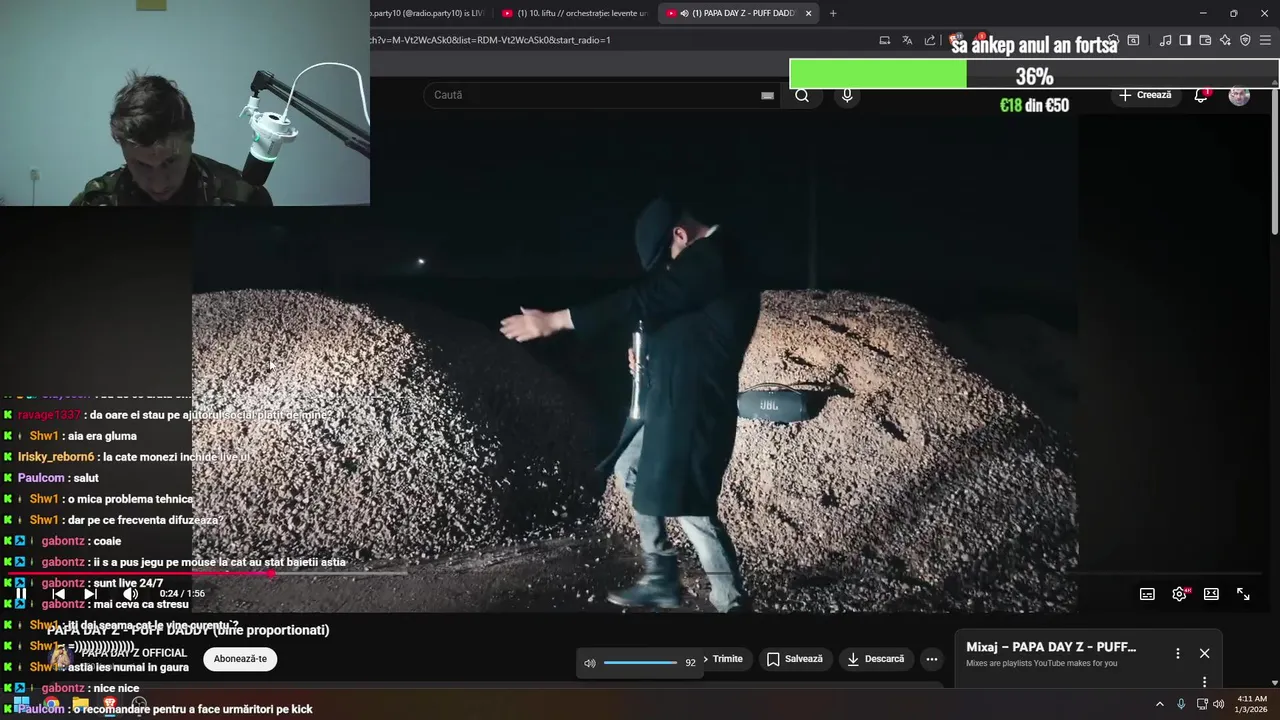Click the '€18 din €50' goal text
The image size is (1280, 720).
1034,105
